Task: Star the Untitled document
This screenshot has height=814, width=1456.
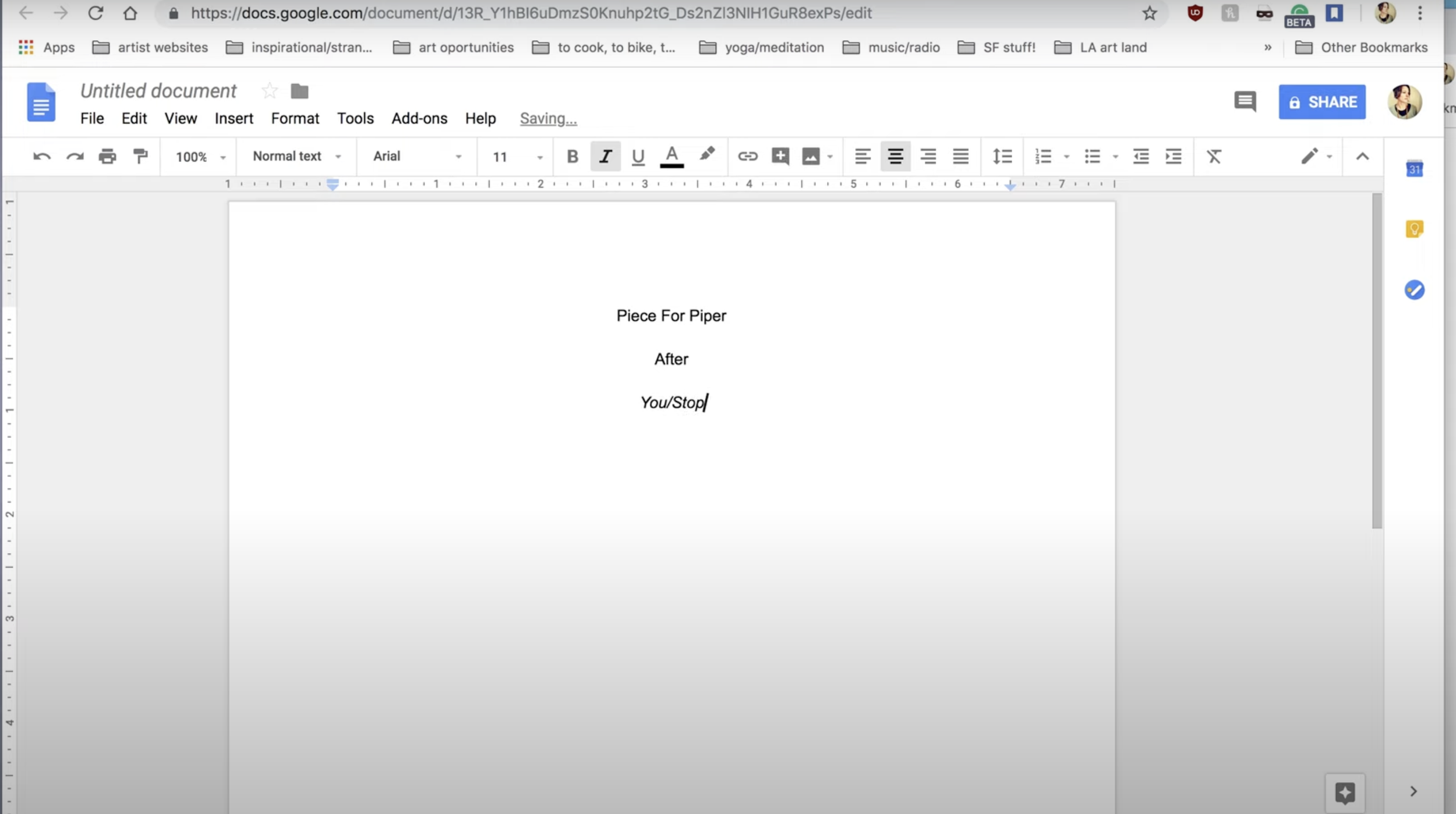Action: click(x=270, y=91)
